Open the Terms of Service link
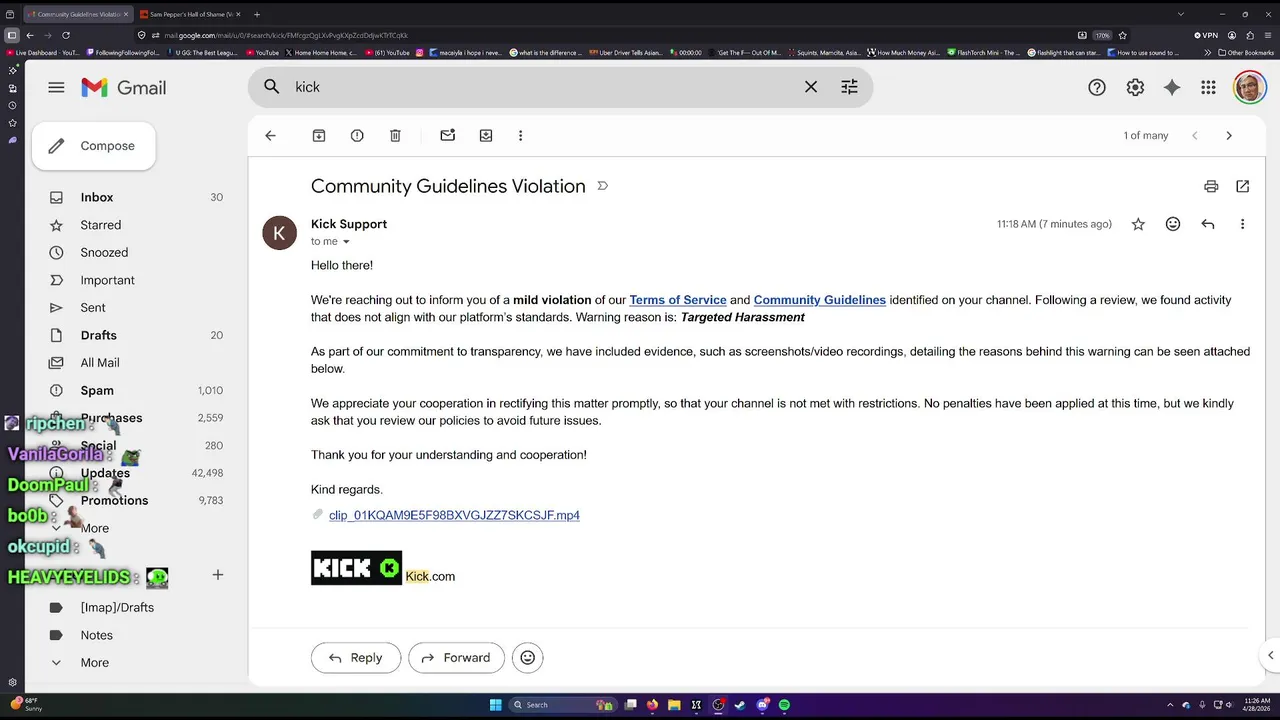1280x720 pixels. 678,300
